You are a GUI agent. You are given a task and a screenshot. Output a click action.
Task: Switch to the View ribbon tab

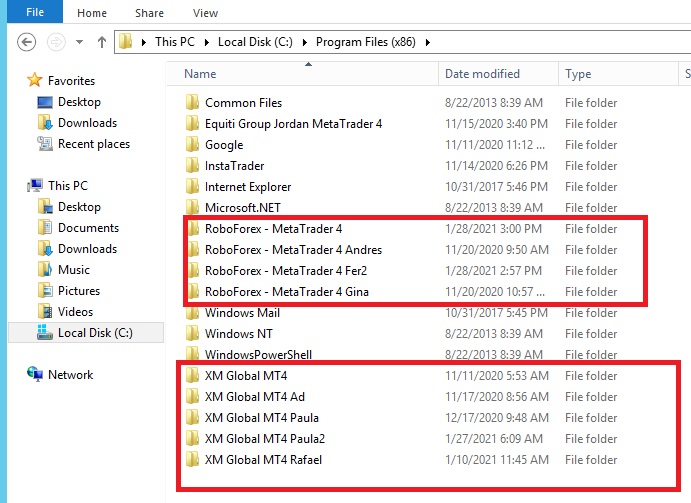205,13
